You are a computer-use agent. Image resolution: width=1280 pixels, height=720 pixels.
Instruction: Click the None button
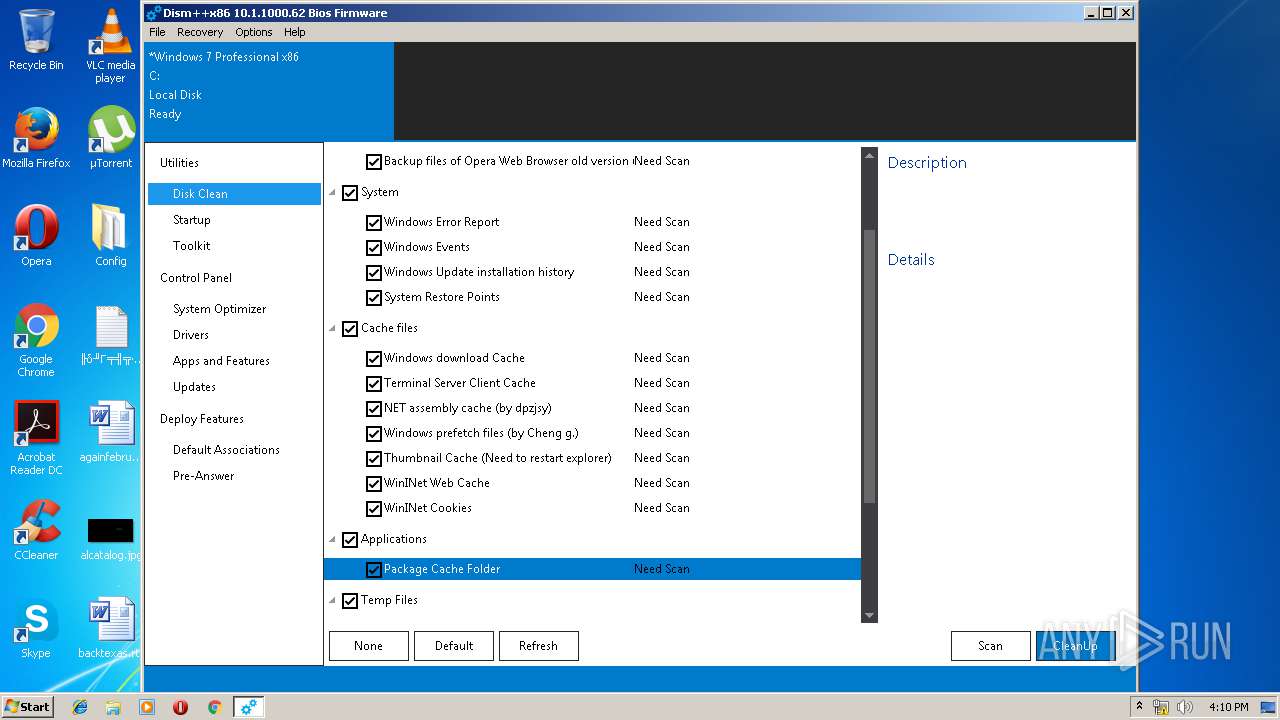[369, 646]
